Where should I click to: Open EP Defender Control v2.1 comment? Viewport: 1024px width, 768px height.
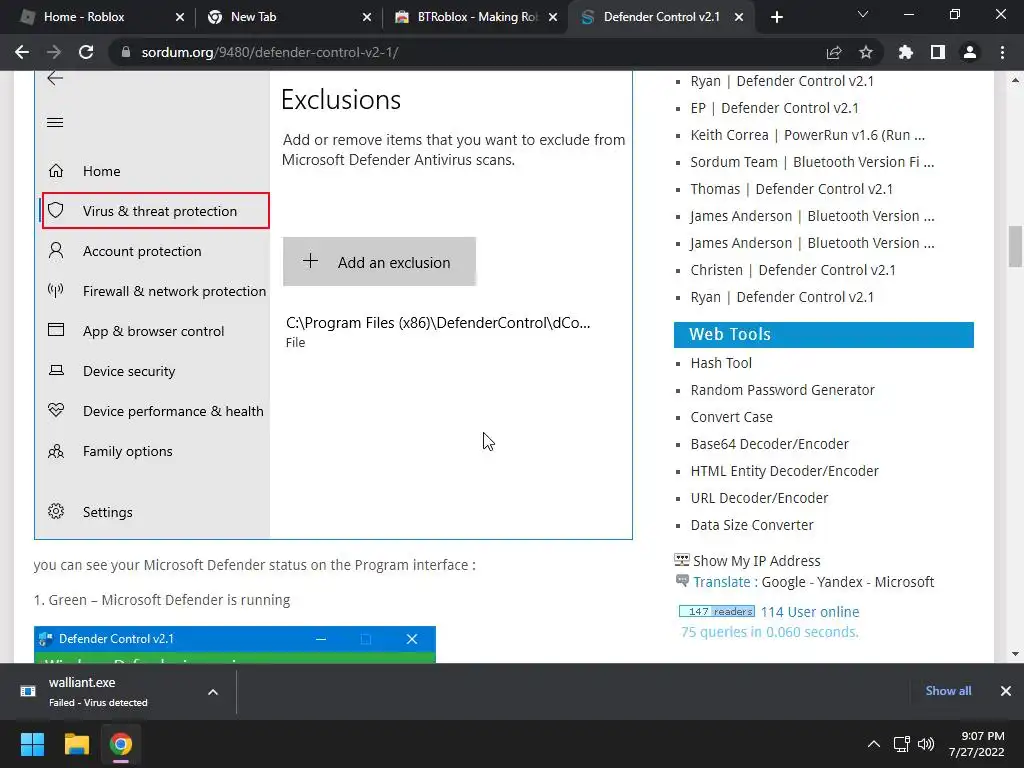[x=775, y=108]
